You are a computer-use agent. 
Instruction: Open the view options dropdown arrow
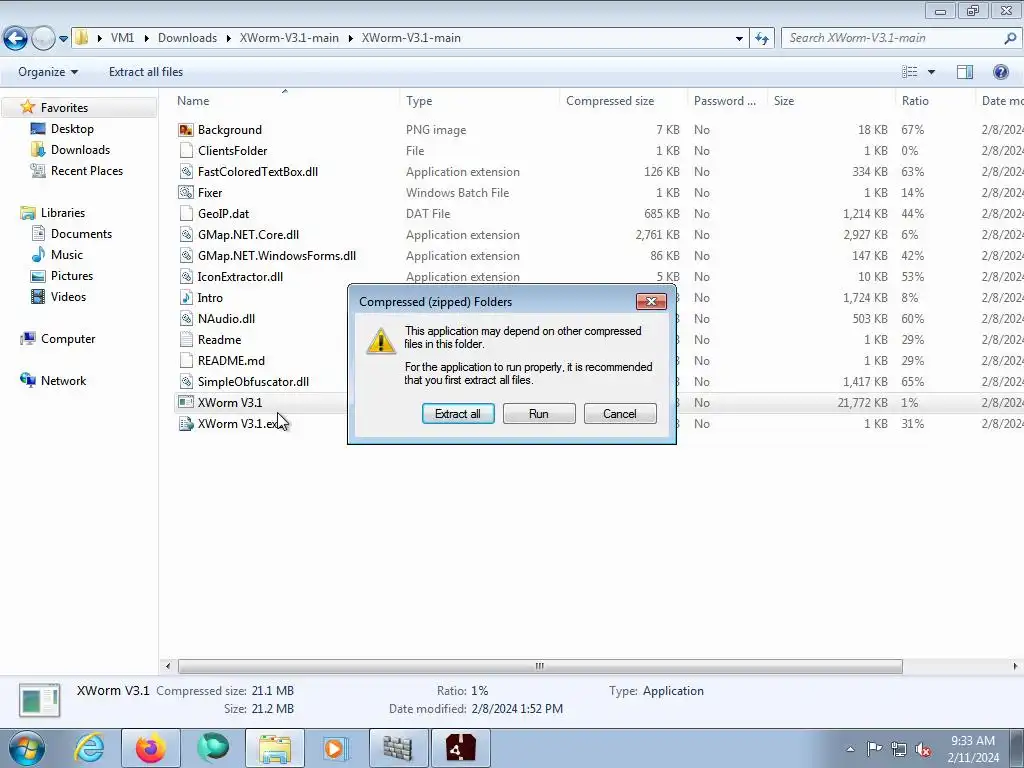pos(931,72)
